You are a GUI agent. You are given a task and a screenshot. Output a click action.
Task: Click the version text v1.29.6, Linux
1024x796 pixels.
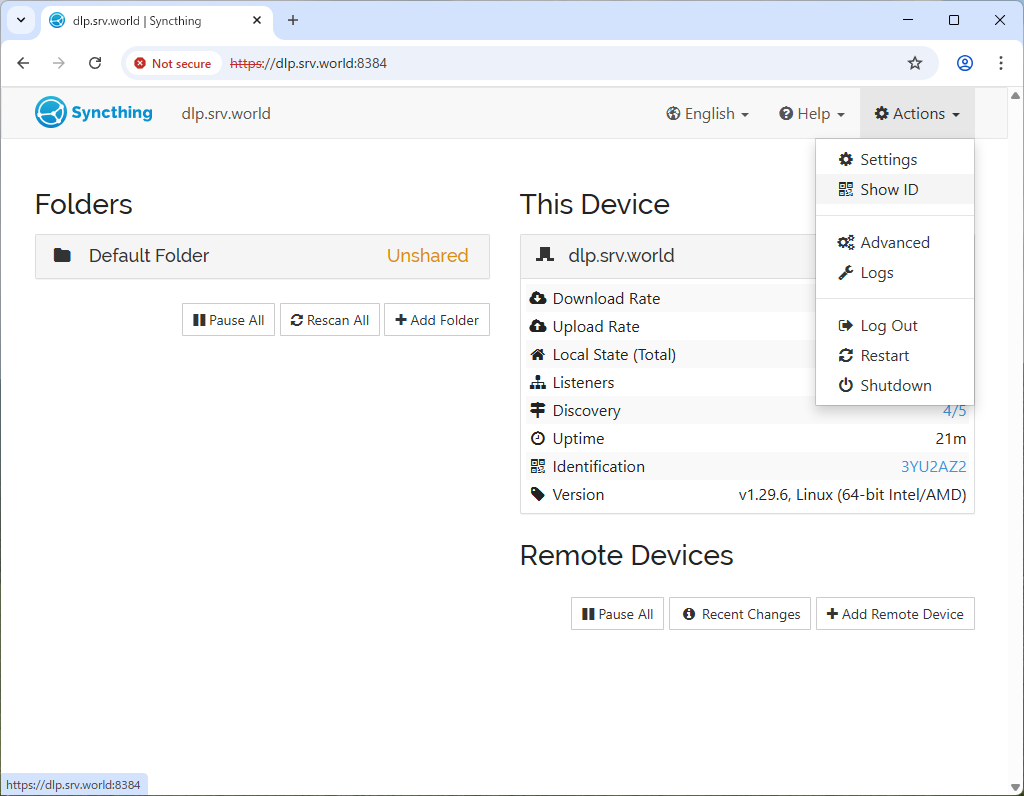852,495
